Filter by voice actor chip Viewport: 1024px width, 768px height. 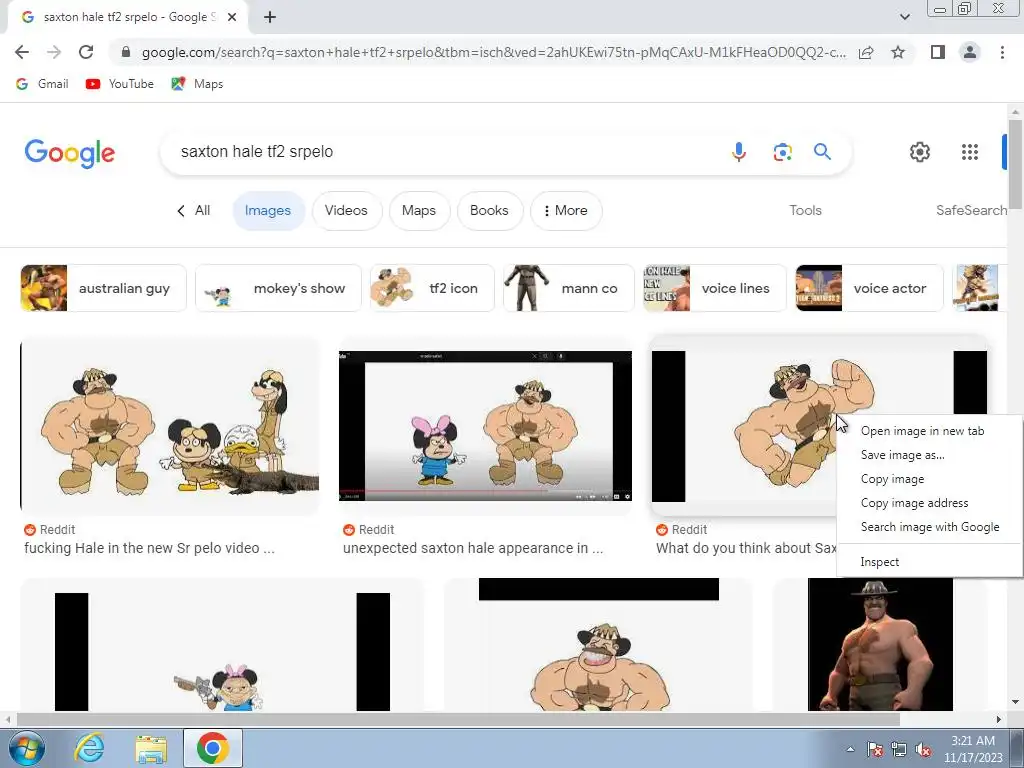click(869, 288)
